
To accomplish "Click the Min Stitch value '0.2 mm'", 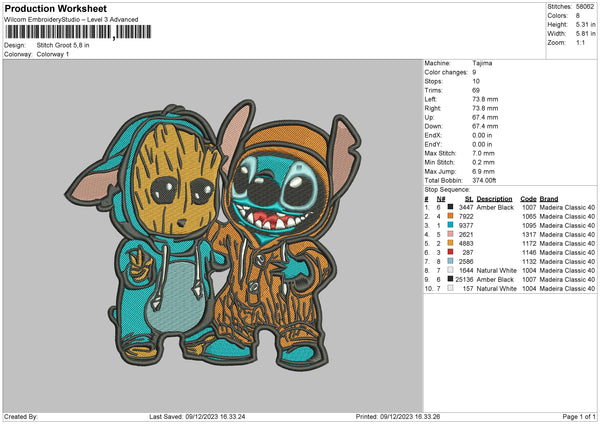I will [483, 162].
